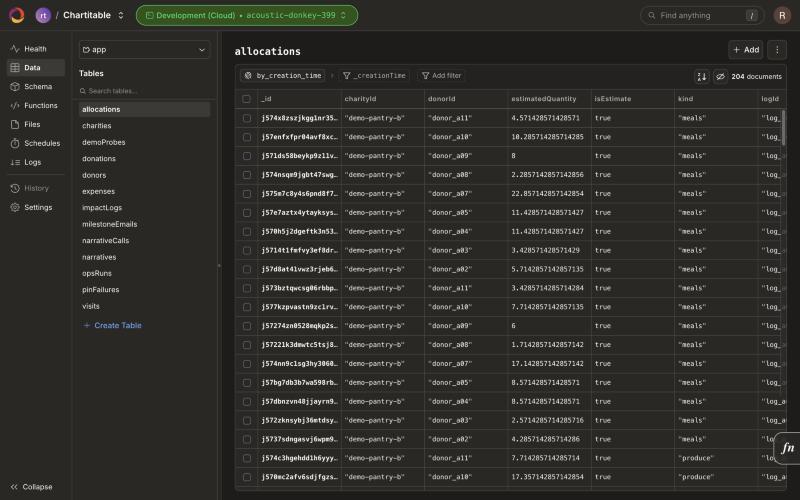Select the pinFailures table
Viewport: 800px width, 500px height.
[144, 289]
